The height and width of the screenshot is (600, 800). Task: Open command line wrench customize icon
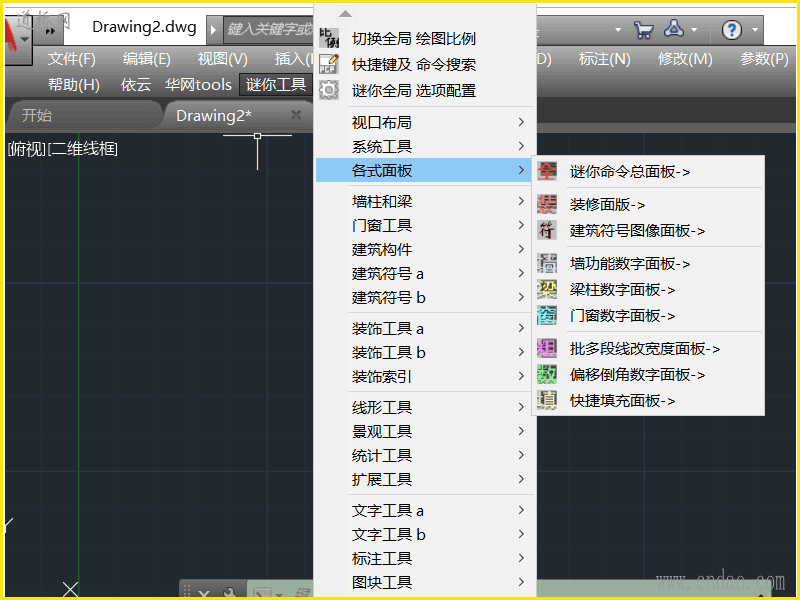[x=229, y=592]
